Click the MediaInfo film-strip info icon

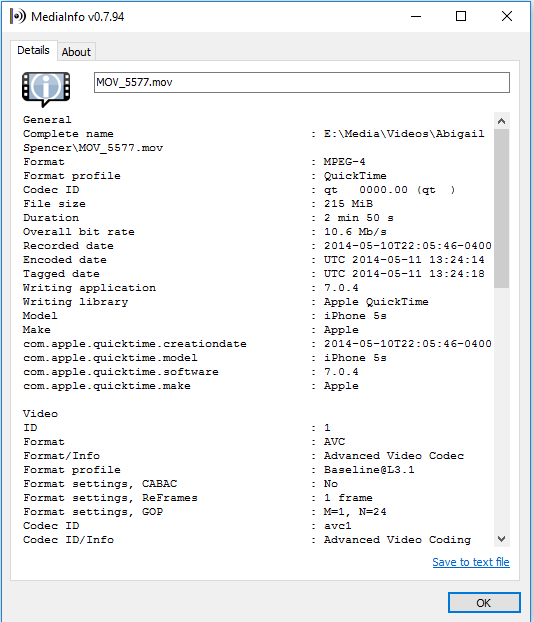click(x=46, y=89)
